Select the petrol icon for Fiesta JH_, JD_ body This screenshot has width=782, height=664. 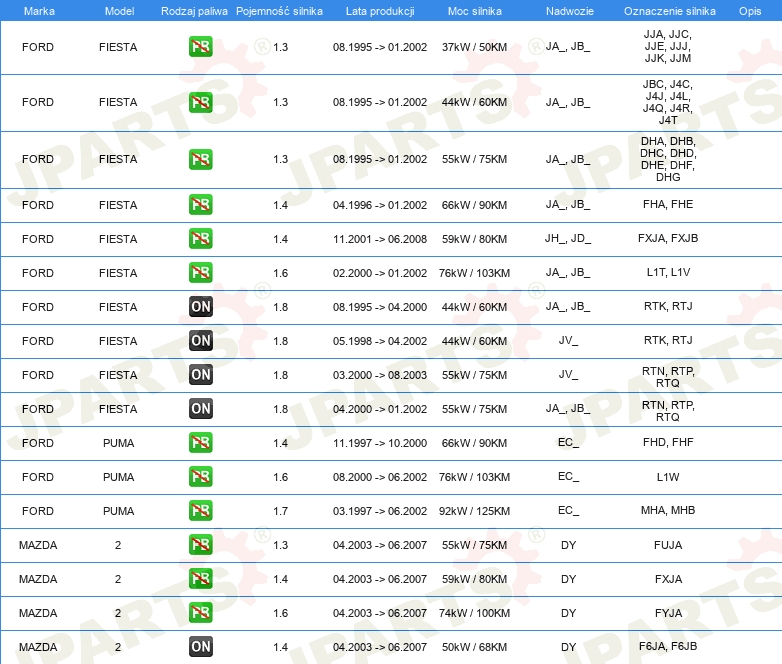pos(200,239)
